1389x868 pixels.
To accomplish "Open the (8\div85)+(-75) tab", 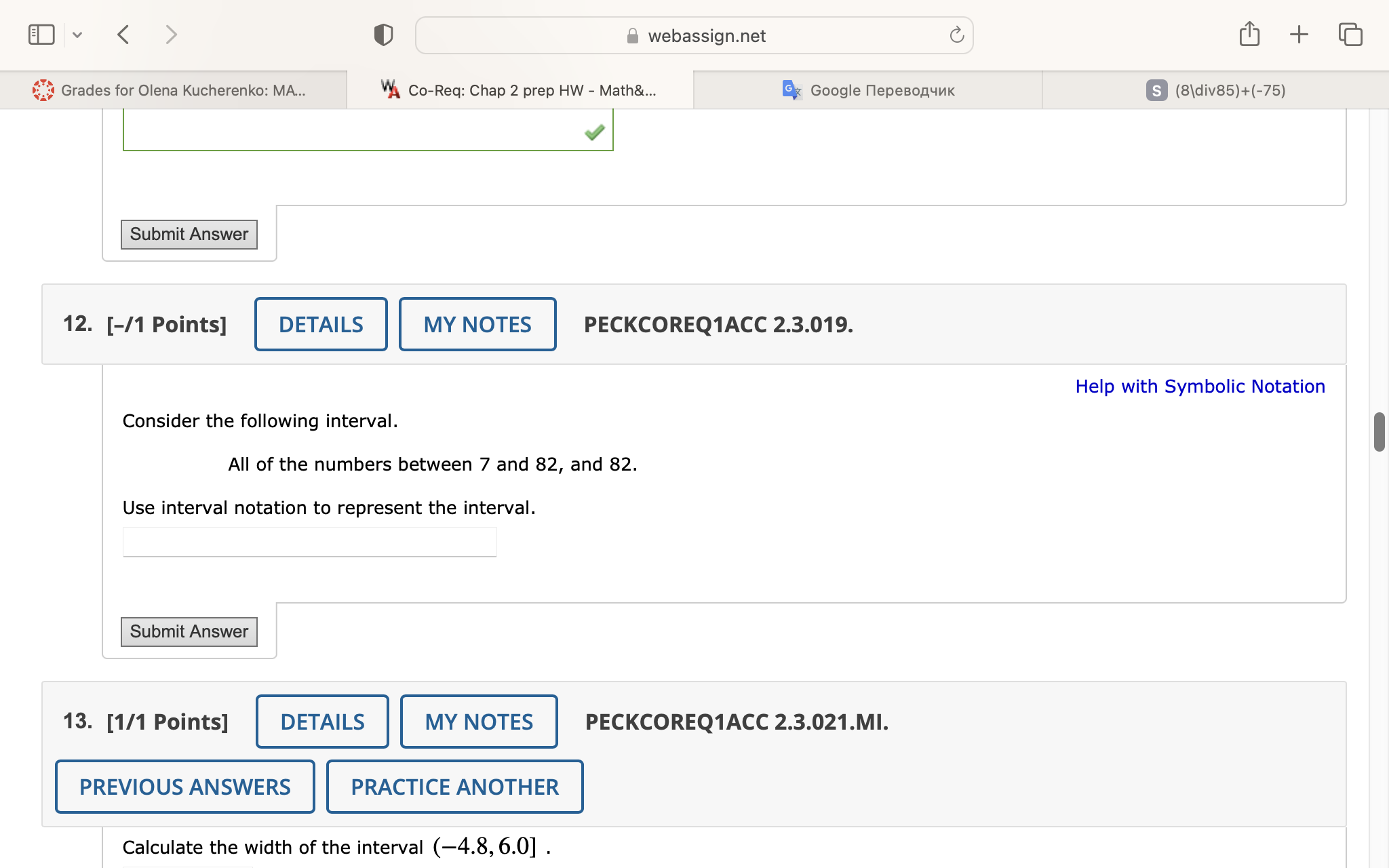I will pyautogui.click(x=1215, y=90).
